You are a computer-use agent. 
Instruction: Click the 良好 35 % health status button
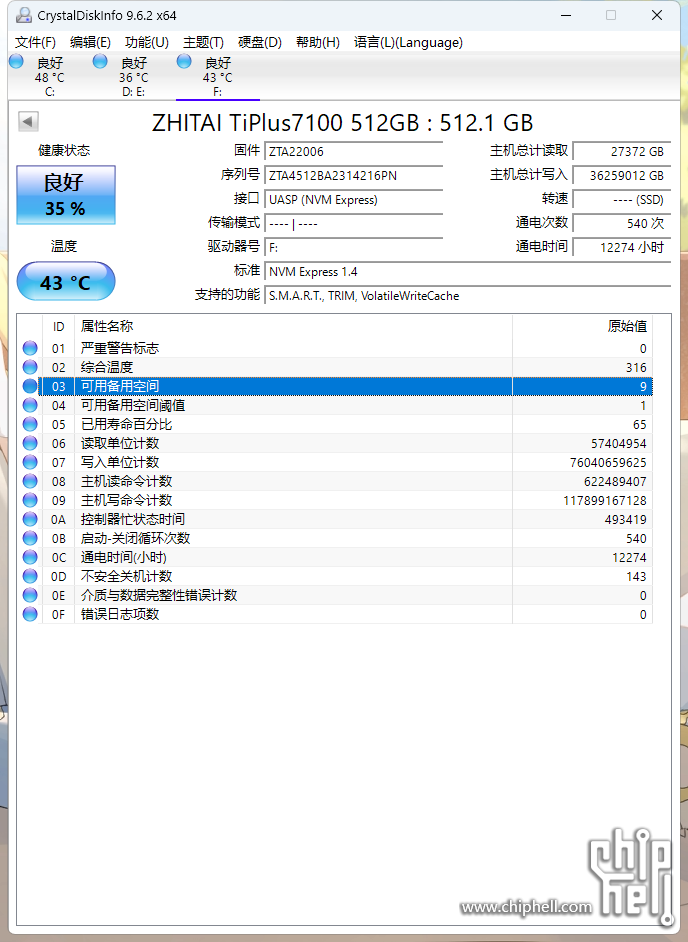click(65, 195)
